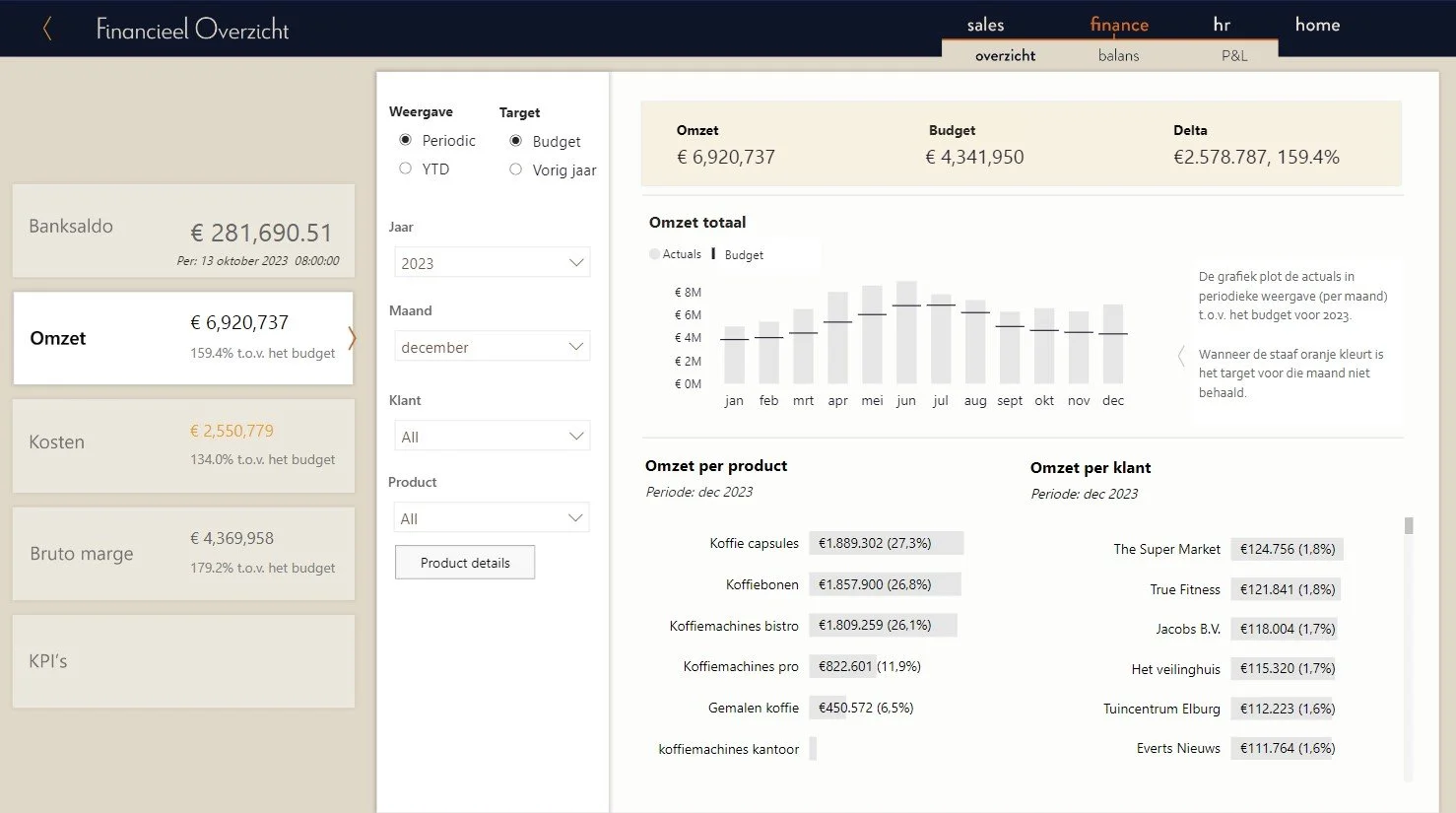Image resolution: width=1456 pixels, height=813 pixels.
Task: Click the koffiemachines kantoor product label
Action: pos(729,749)
